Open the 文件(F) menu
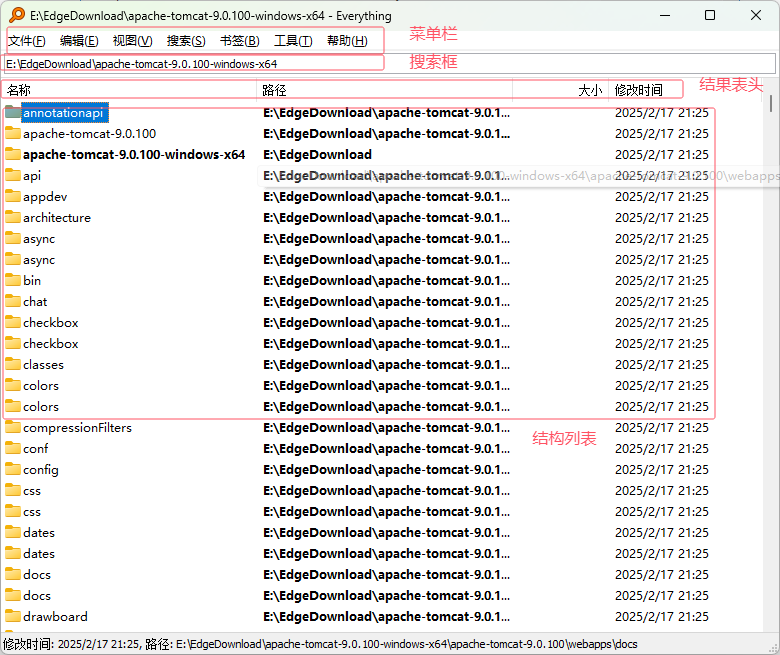 pos(27,41)
